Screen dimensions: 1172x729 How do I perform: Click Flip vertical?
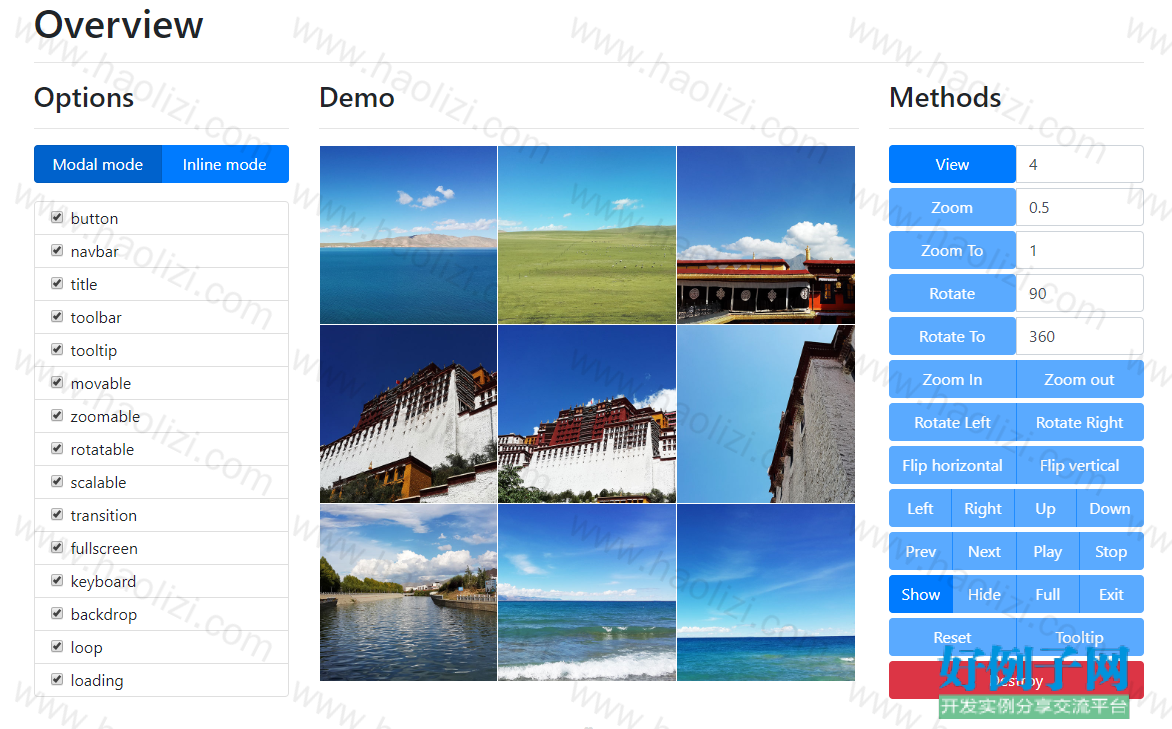coord(1079,465)
